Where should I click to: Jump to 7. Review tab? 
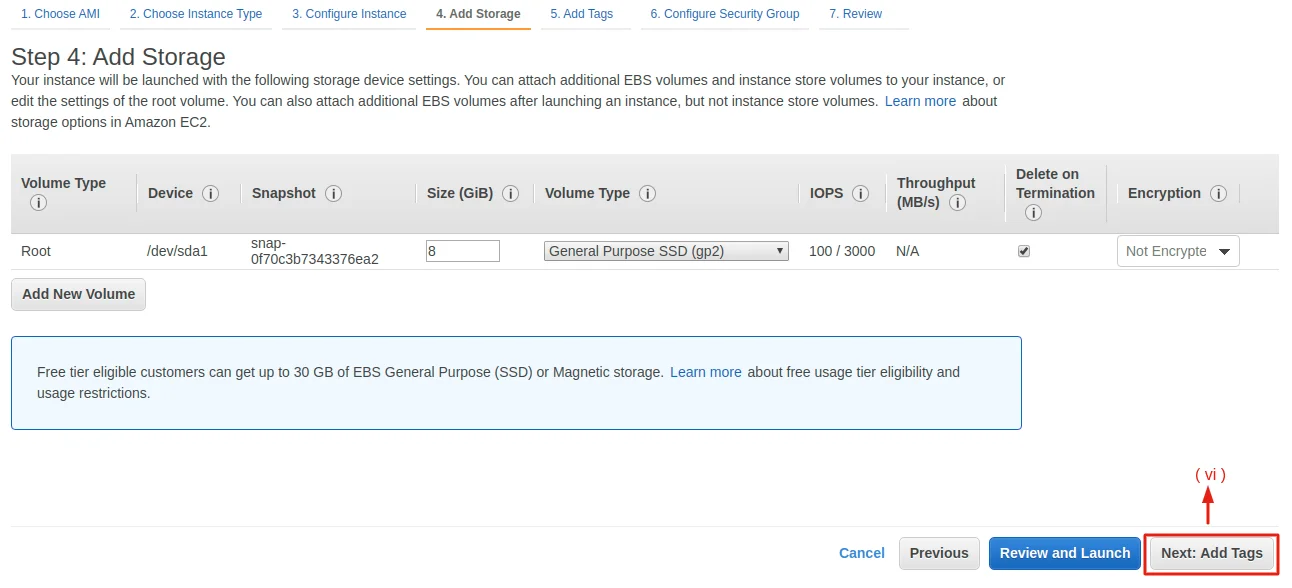point(855,14)
